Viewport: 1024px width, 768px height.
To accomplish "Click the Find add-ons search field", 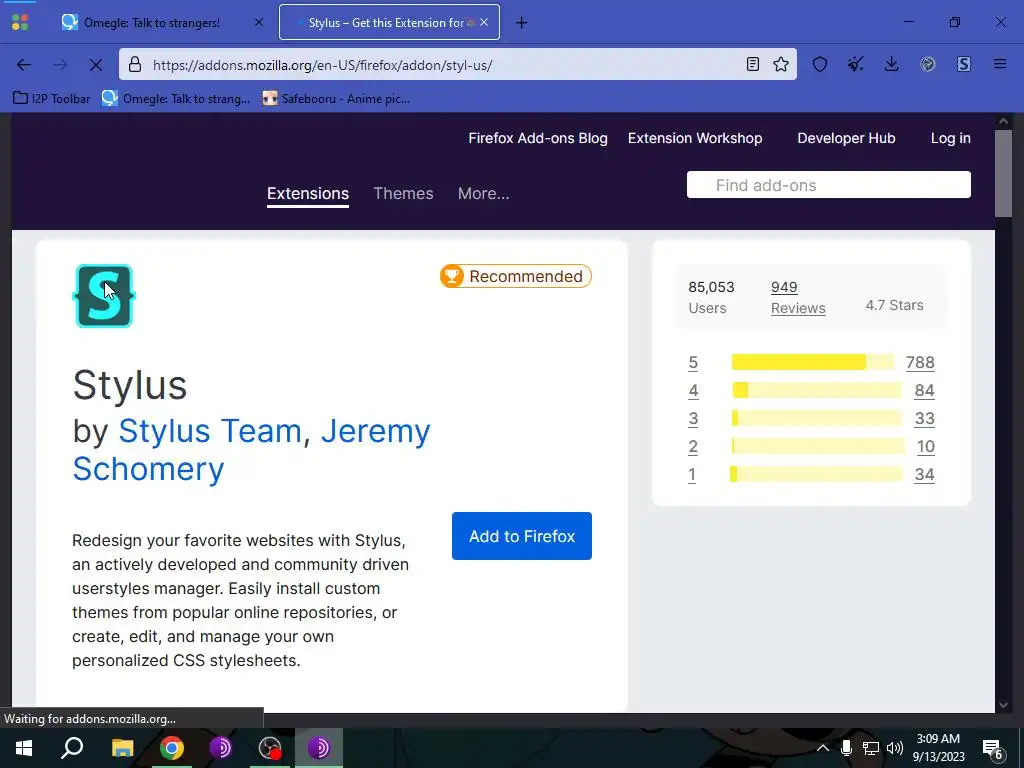I will coord(829,185).
